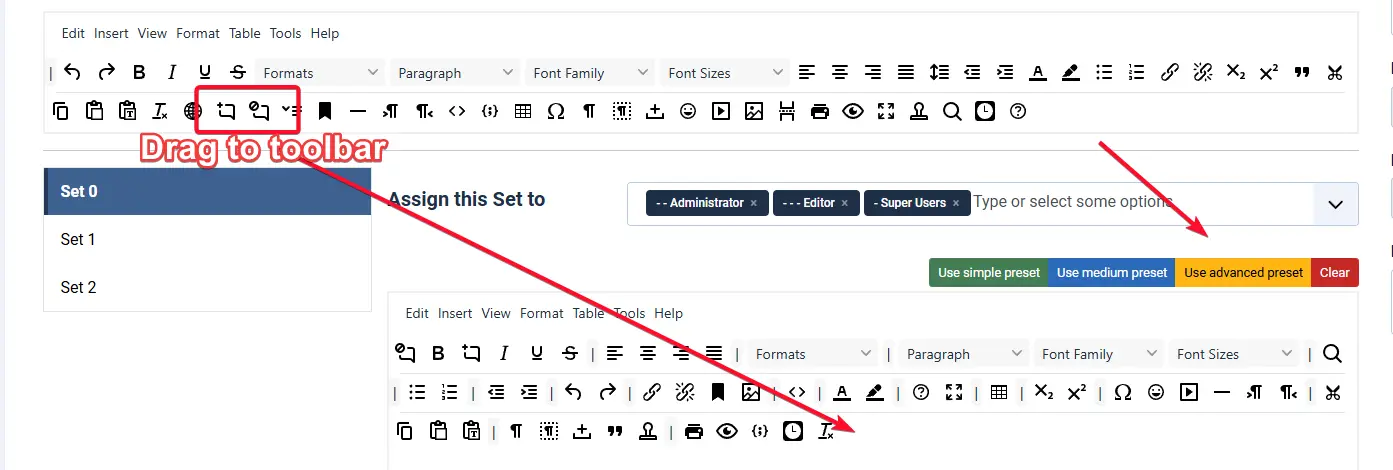Click the bookmark anchor icon in lower toolbar
The height and width of the screenshot is (470, 1393).
pyautogui.click(x=718, y=392)
